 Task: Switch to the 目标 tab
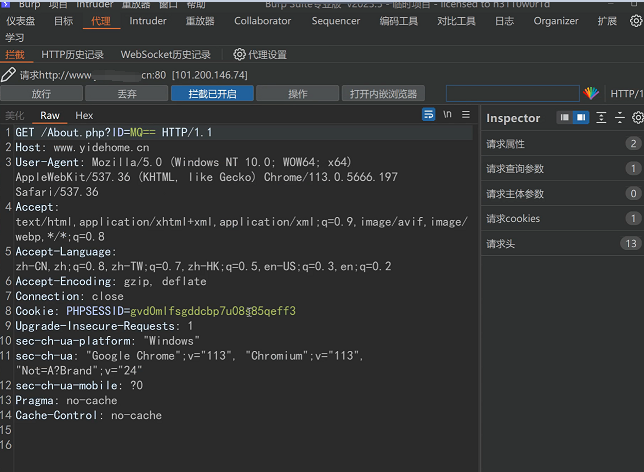(x=63, y=21)
